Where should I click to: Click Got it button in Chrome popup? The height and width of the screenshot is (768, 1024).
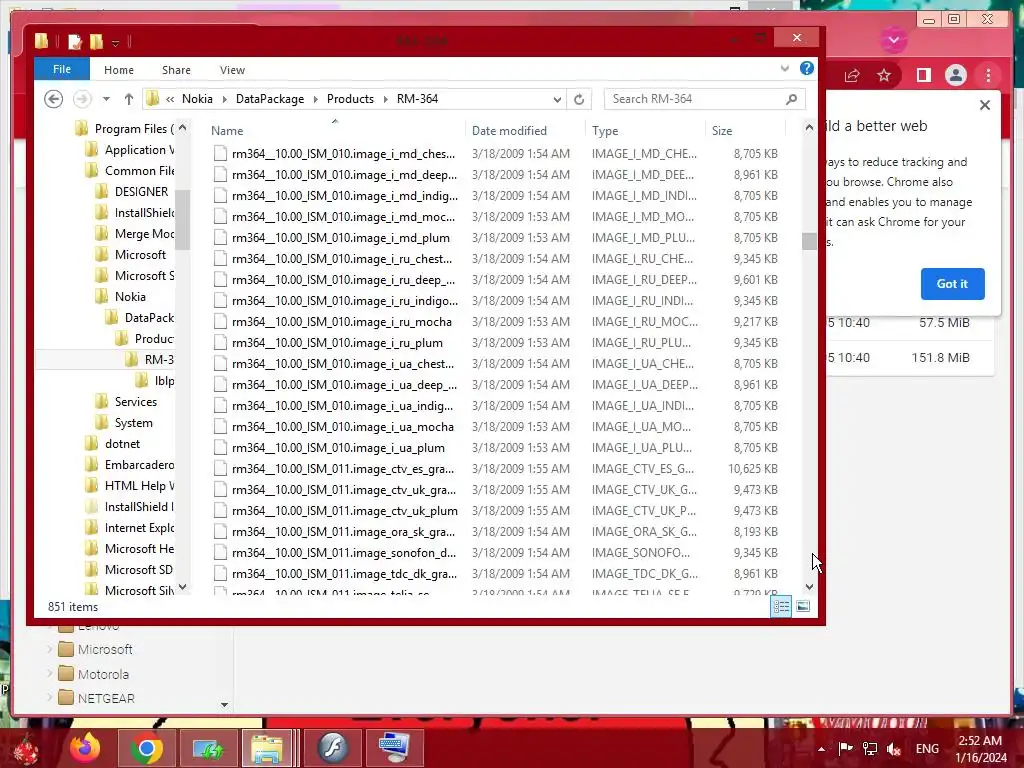tap(952, 283)
